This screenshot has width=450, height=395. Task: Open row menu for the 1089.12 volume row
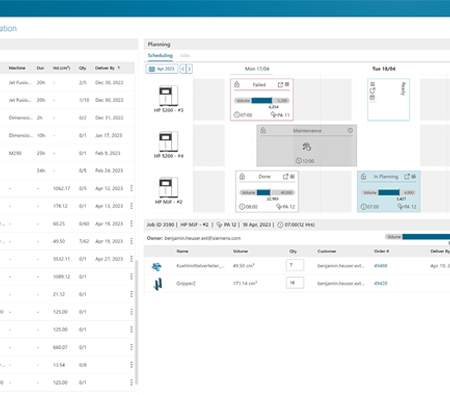click(131, 276)
